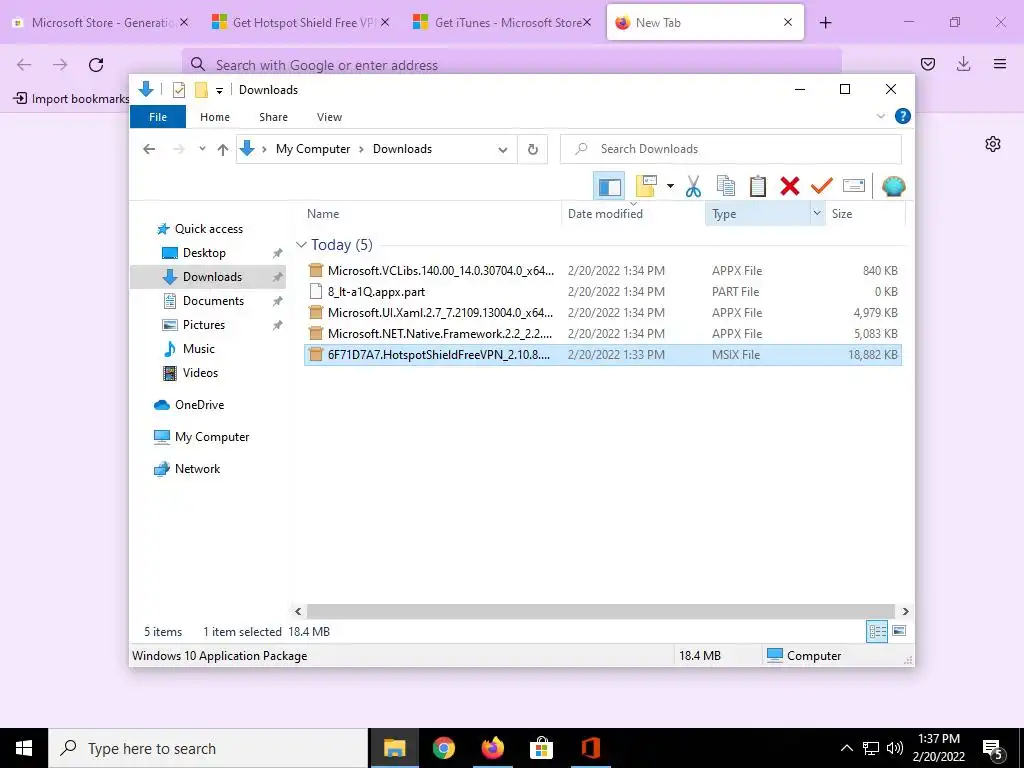Switch to details view icon
Image resolution: width=1024 pixels, height=768 pixels.
[877, 631]
